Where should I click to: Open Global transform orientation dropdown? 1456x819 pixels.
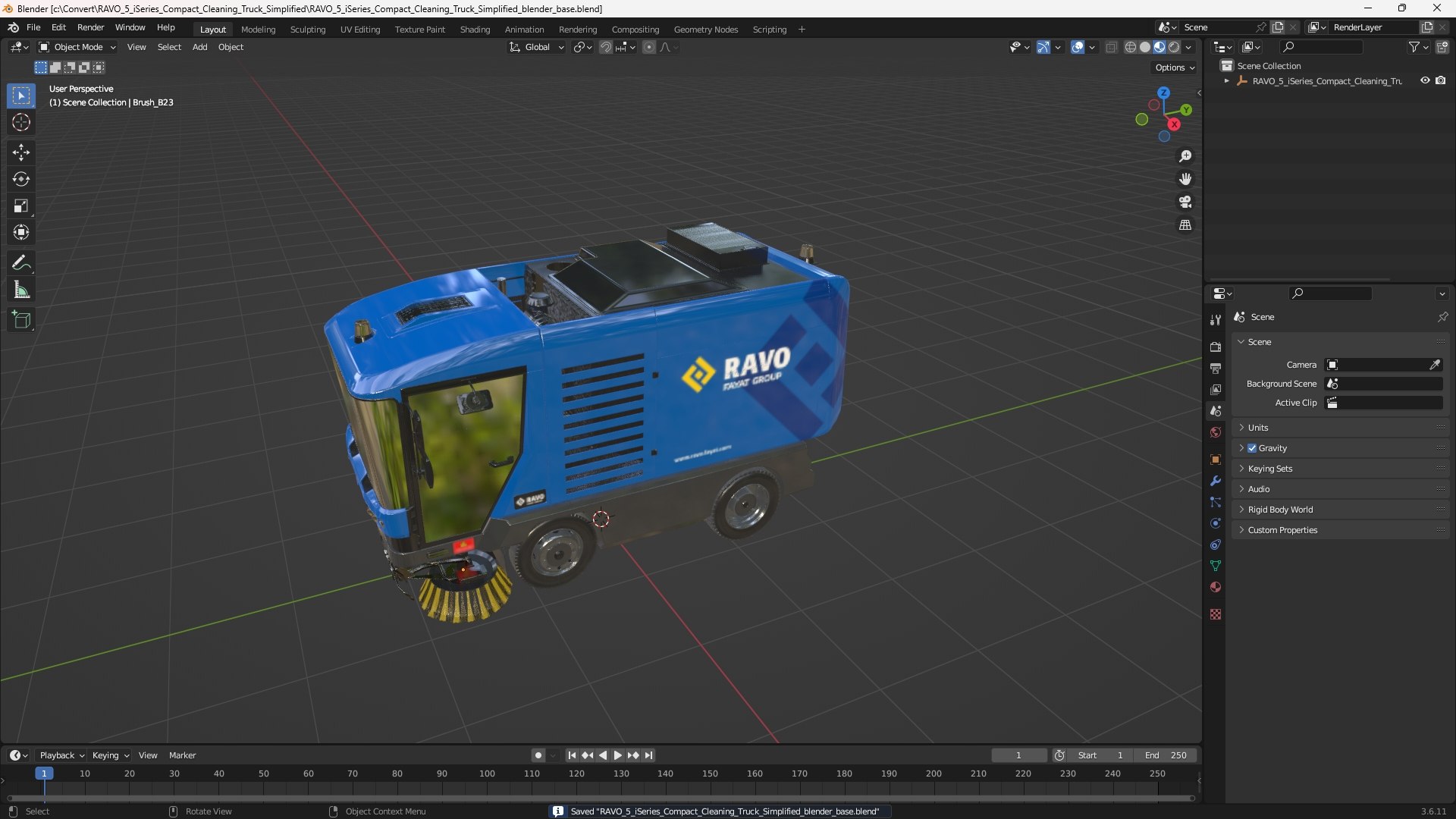(x=536, y=47)
